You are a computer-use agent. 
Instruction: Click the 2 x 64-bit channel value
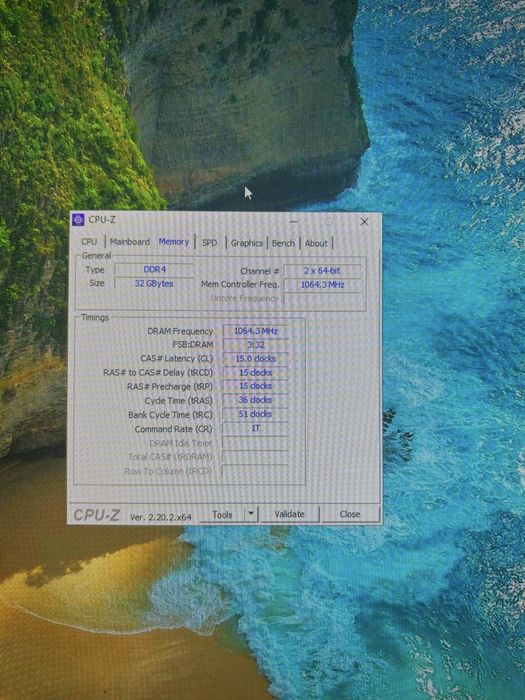[x=322, y=271]
